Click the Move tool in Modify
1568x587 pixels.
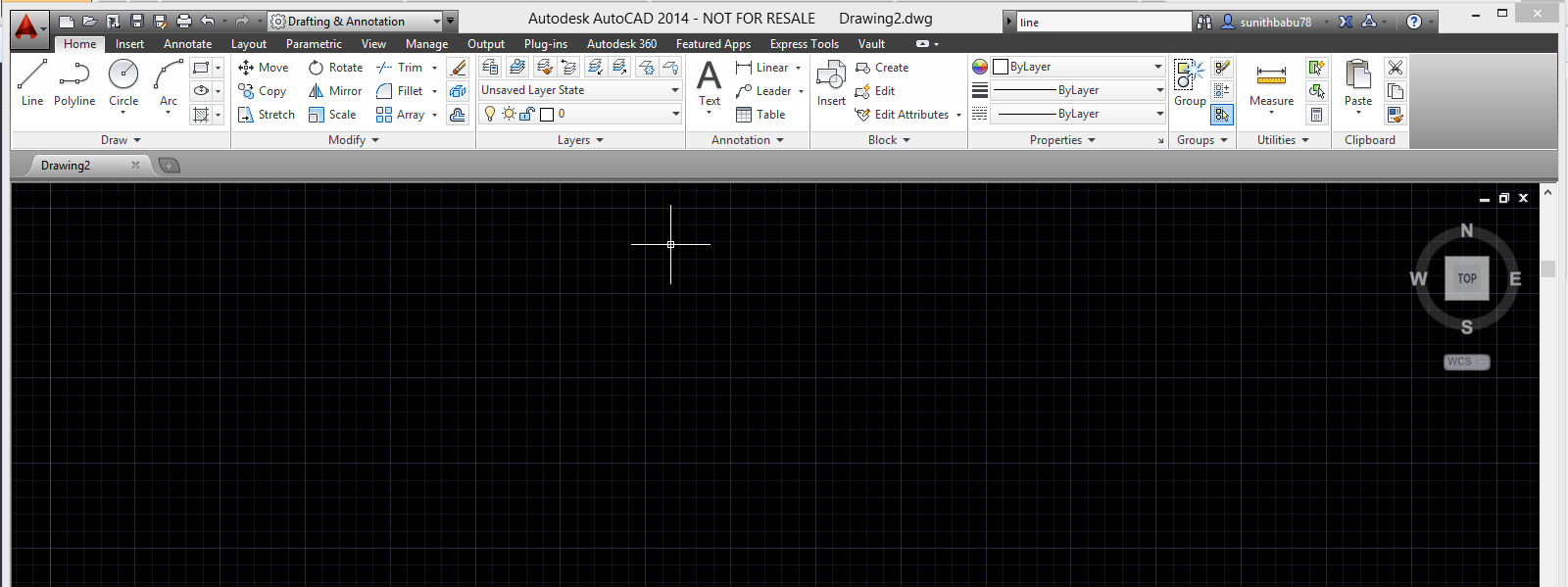pos(264,68)
